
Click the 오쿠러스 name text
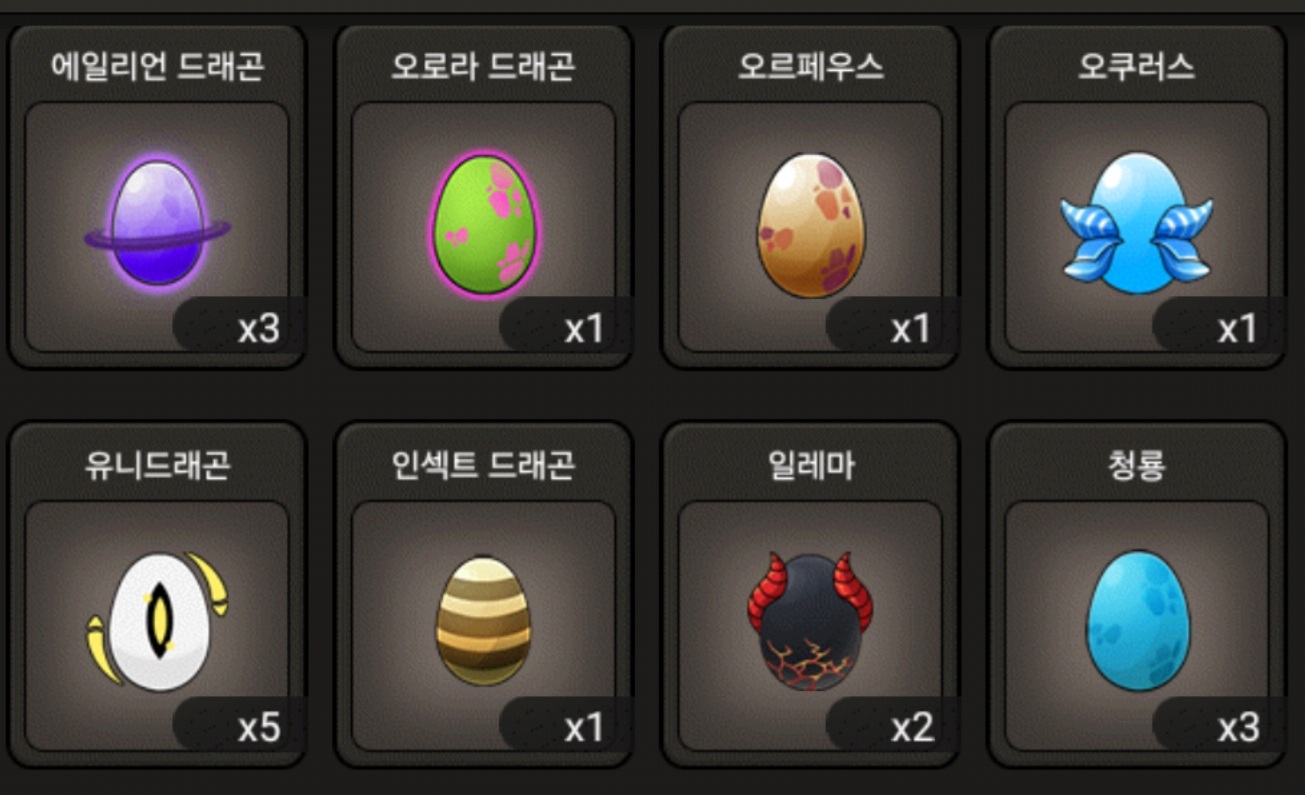(x=1137, y=66)
